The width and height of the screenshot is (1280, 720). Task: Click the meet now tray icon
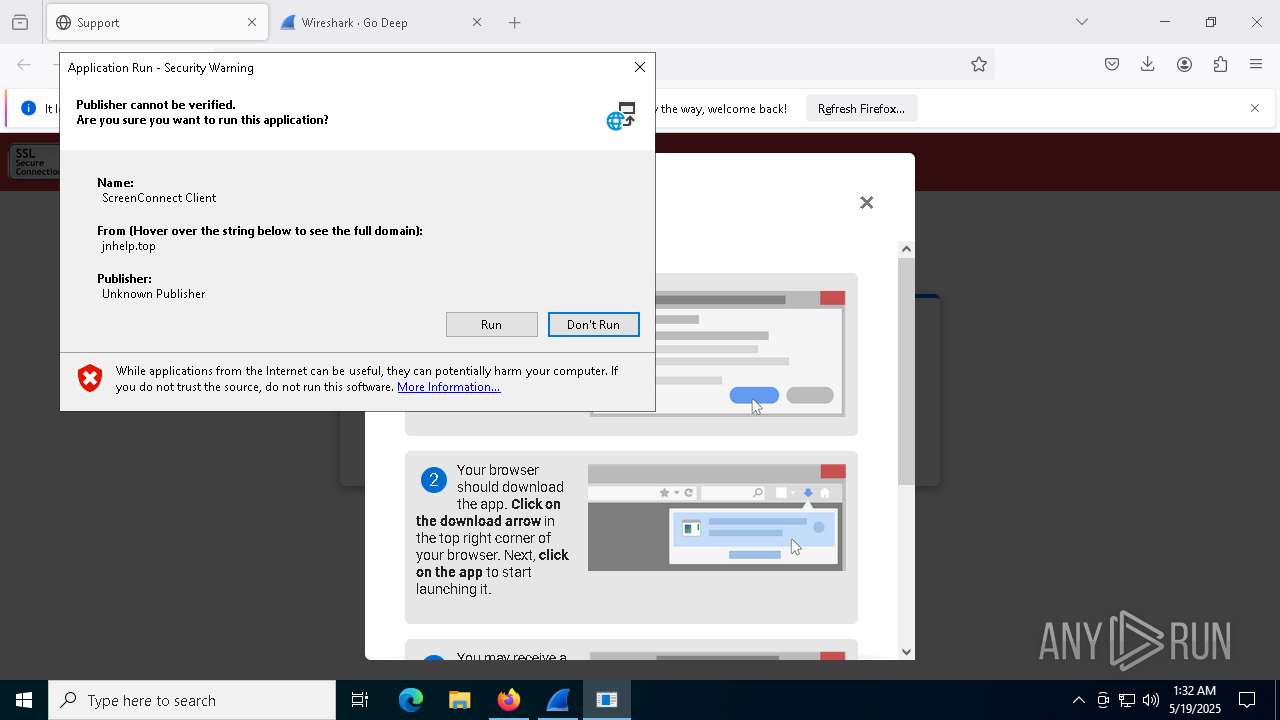[1103, 700]
